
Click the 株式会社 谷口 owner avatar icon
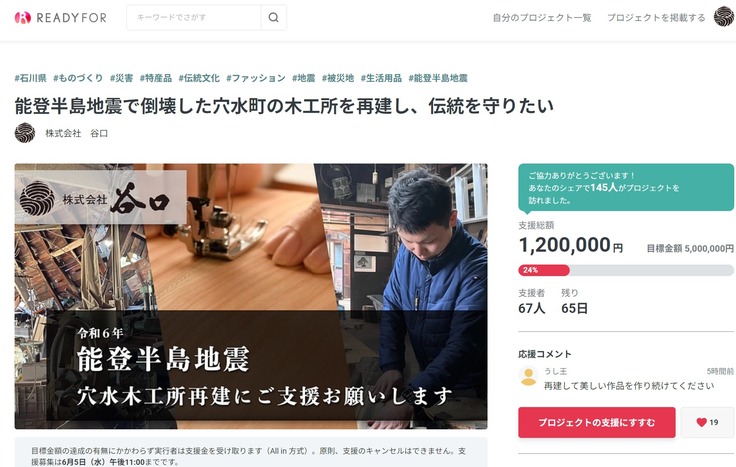[25, 133]
